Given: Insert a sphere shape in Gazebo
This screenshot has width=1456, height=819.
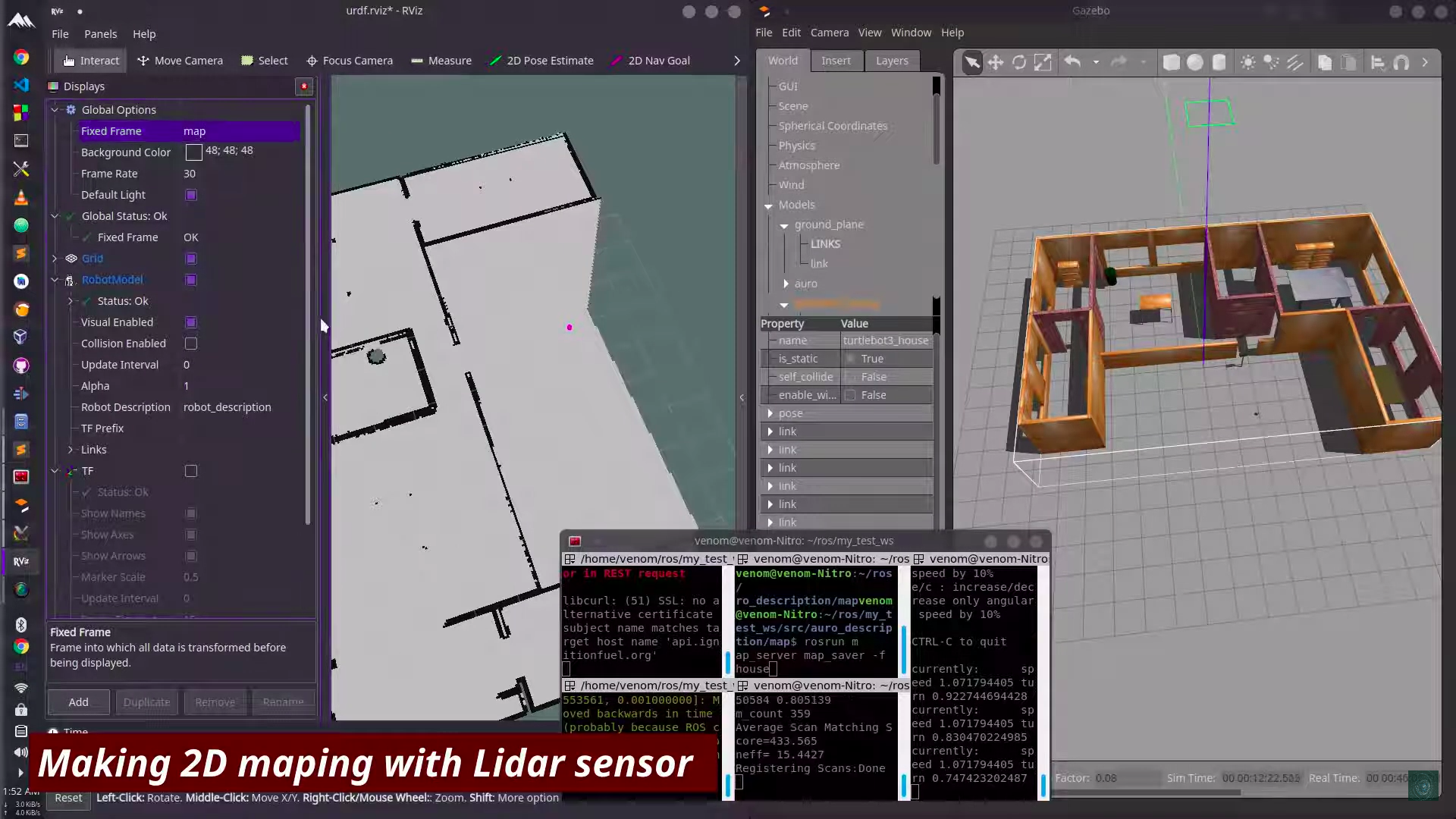Looking at the screenshot, I should [x=1195, y=62].
